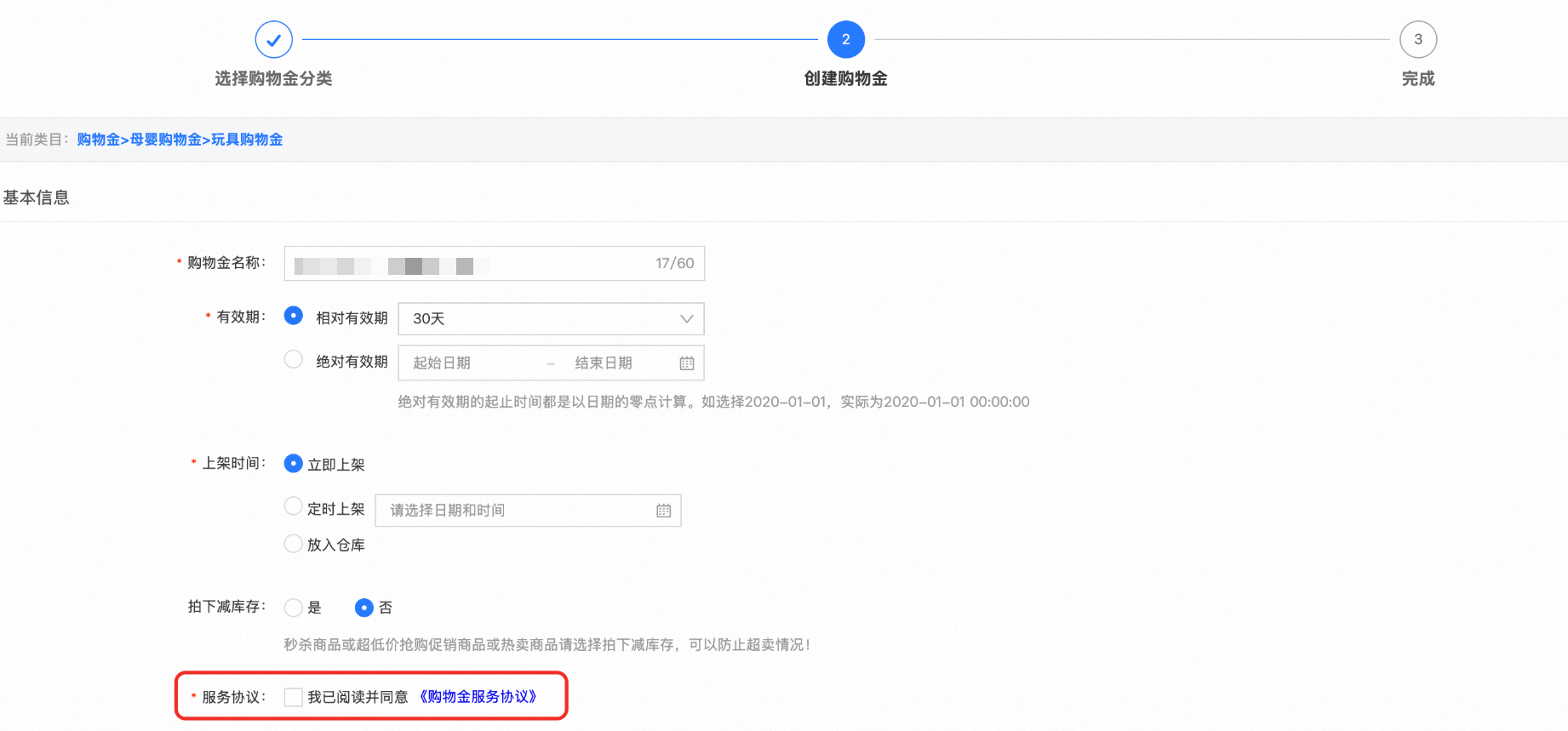Select the 立即上架 radio option
The image size is (1568, 731).
point(294,464)
